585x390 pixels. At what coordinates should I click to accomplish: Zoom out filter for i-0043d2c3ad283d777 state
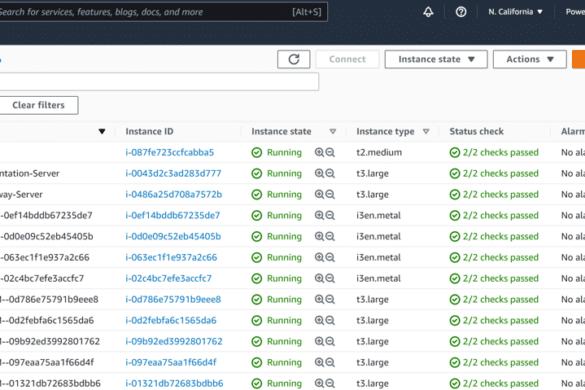(330, 173)
